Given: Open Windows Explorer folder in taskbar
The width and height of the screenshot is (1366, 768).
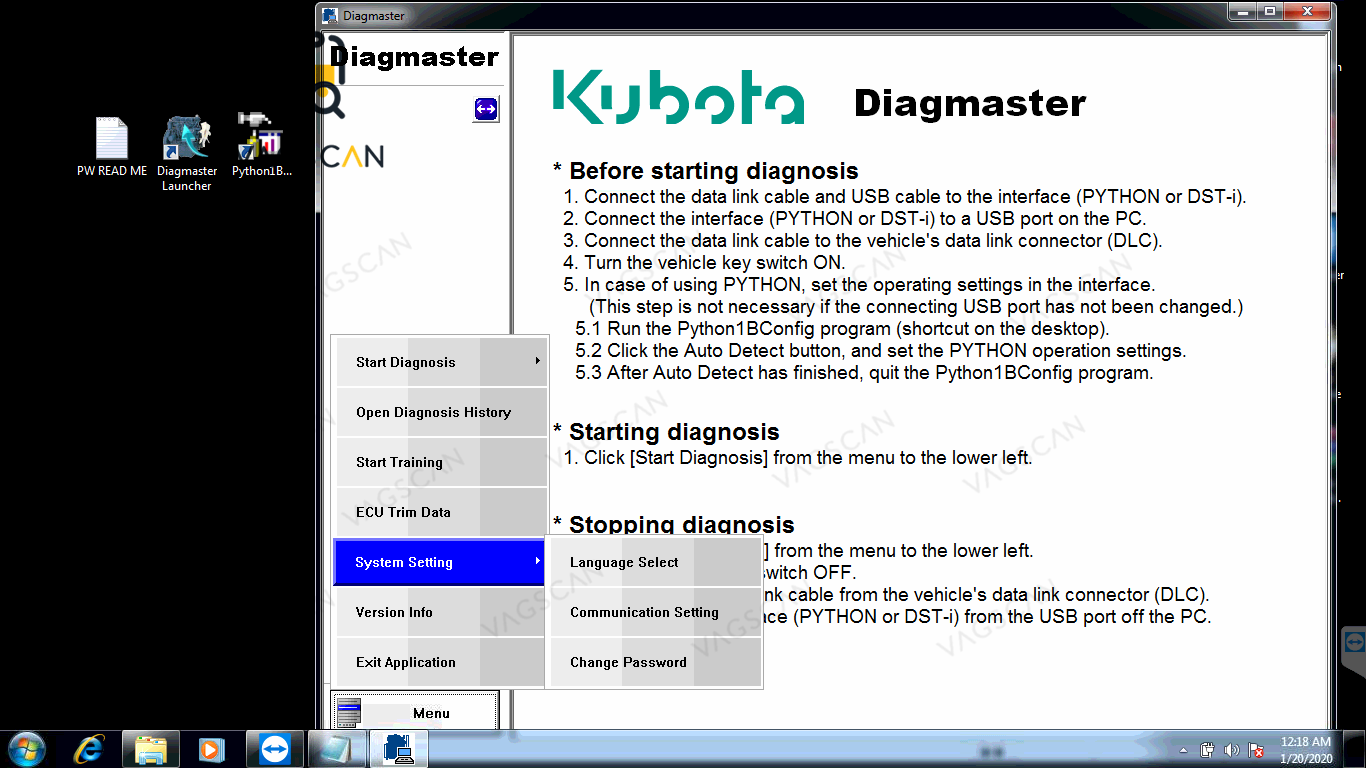Looking at the screenshot, I should (x=150, y=749).
